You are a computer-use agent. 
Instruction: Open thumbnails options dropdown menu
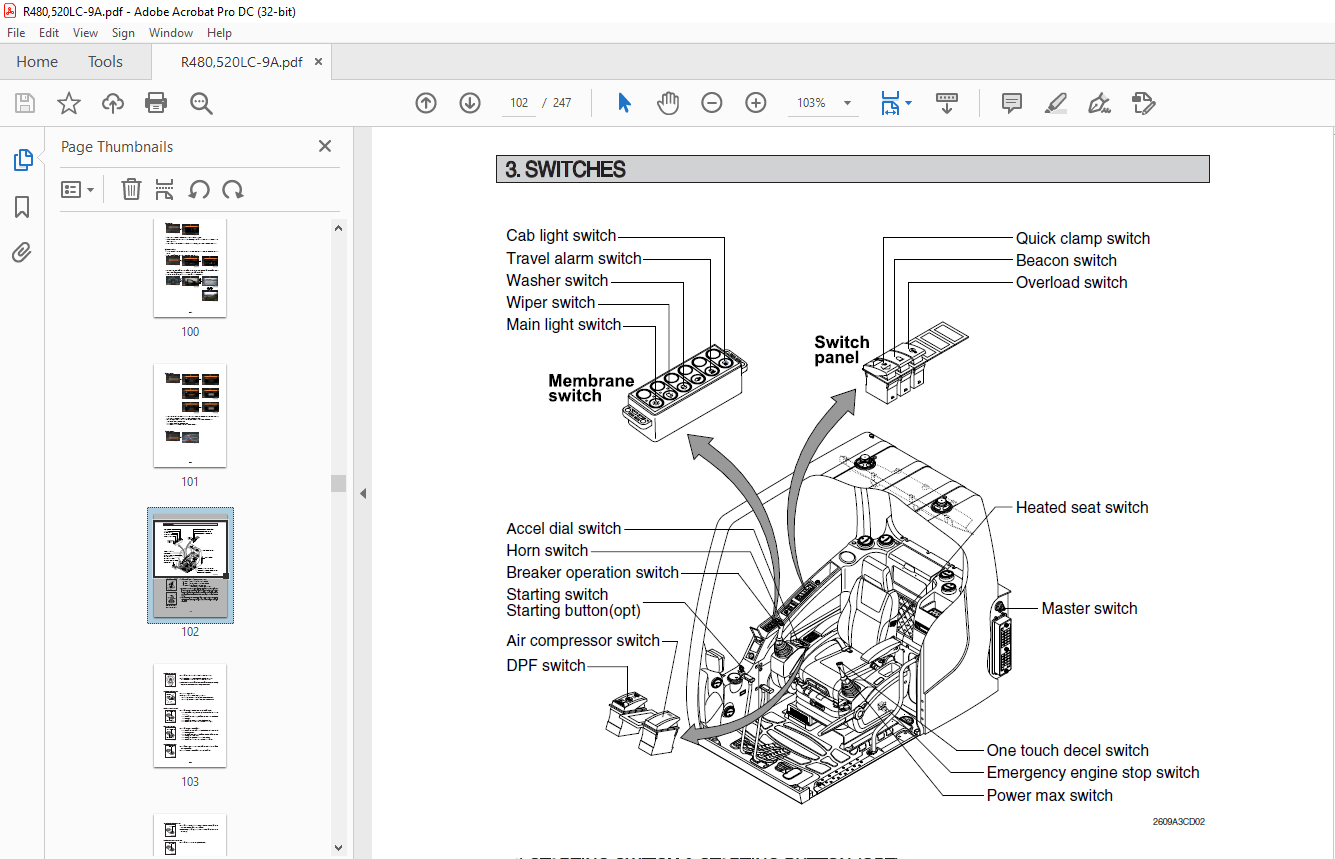tap(77, 189)
